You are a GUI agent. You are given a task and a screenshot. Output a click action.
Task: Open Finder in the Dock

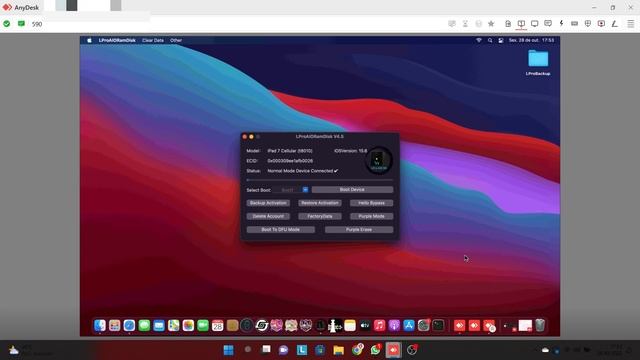click(100, 325)
